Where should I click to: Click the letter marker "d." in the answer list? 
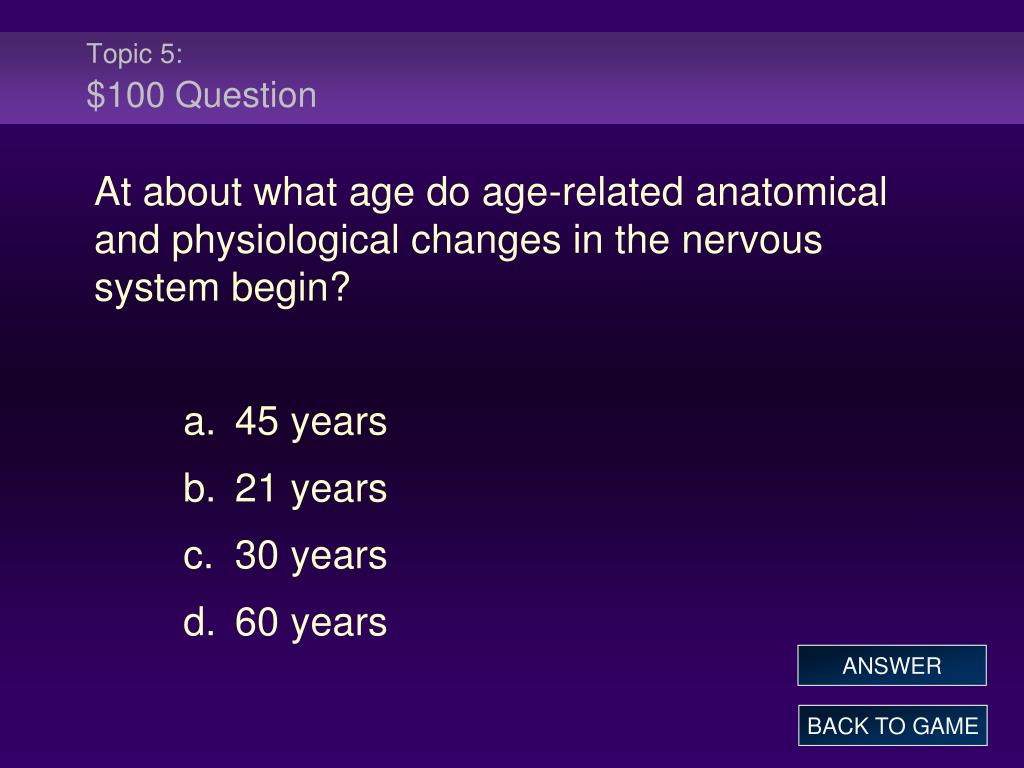click(x=199, y=622)
